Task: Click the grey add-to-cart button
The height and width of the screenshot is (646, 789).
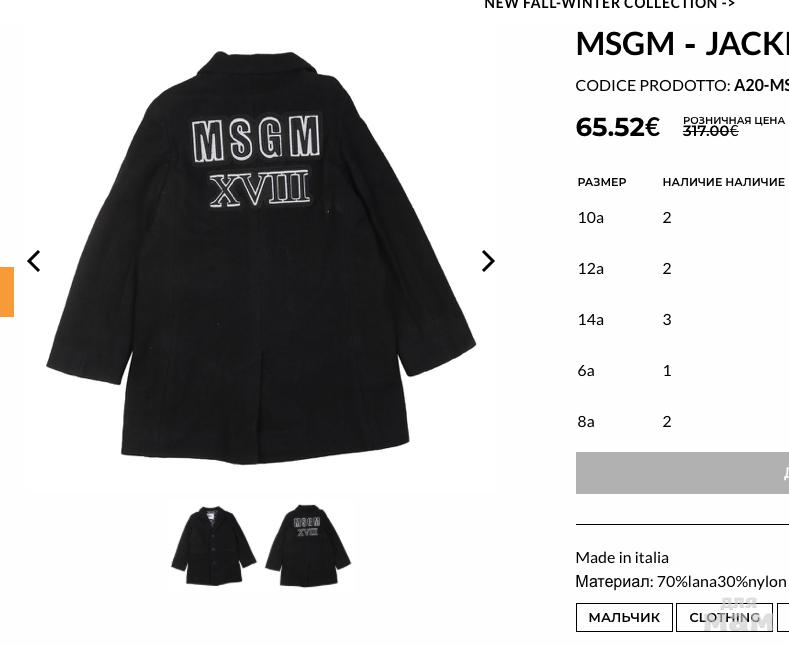Action: coord(682,473)
